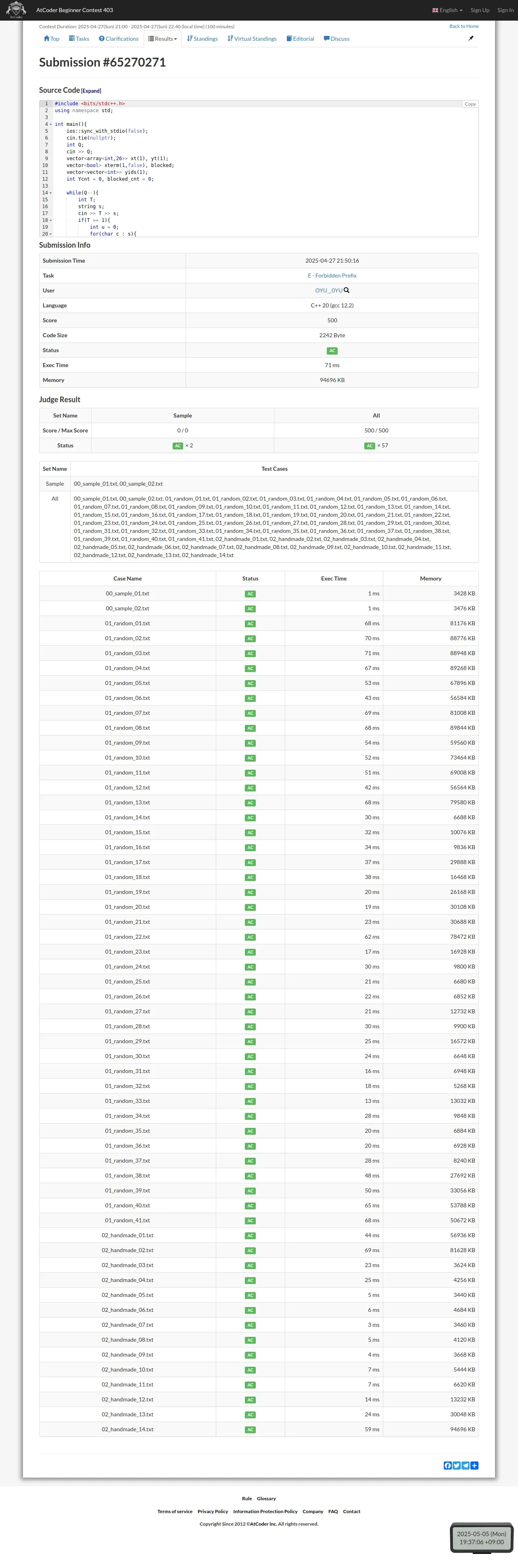Collapse the code fold arrow at line 4
Image resolution: width=518 pixels, height=1568 pixels.
[x=50, y=124]
